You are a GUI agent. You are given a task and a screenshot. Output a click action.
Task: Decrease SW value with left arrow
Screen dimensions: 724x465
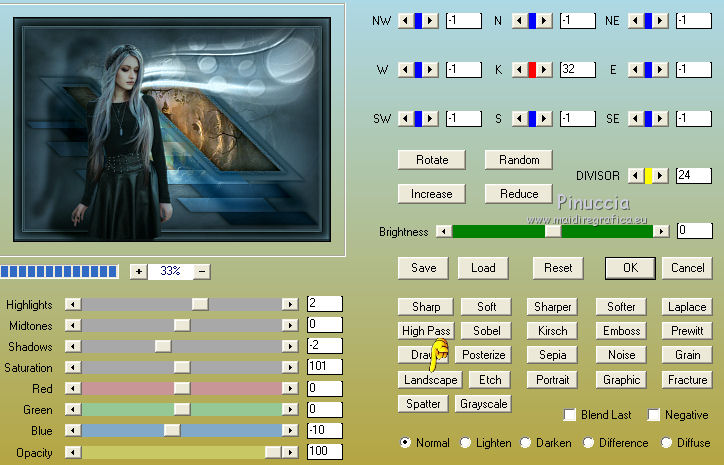click(x=406, y=118)
